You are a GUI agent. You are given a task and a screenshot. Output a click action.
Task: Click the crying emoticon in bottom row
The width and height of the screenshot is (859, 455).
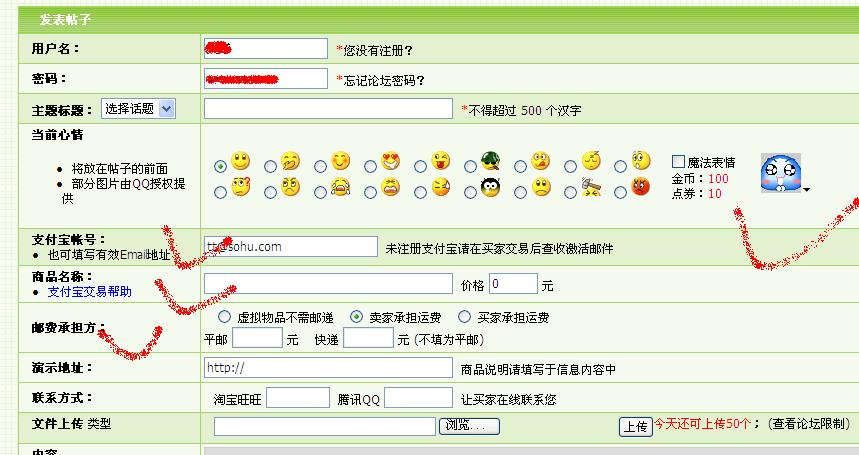340,186
